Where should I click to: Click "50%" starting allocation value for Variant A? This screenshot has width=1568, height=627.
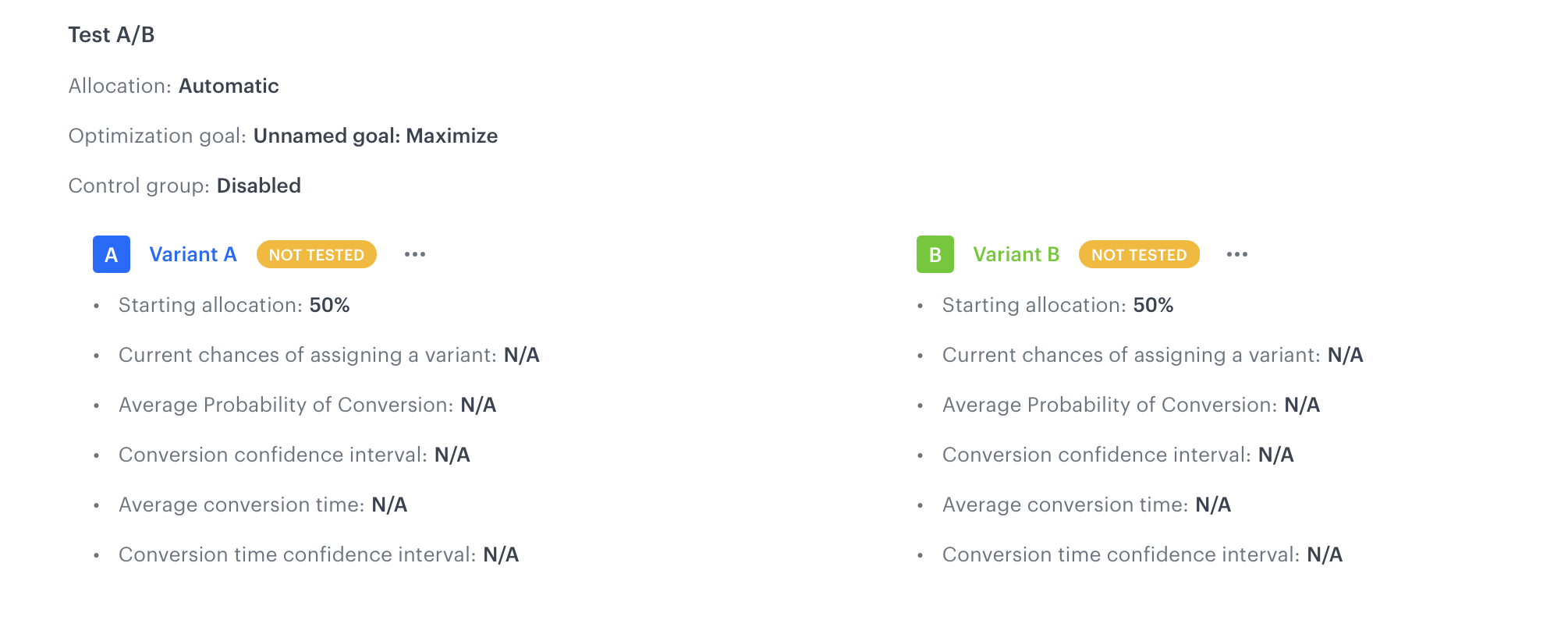328,306
